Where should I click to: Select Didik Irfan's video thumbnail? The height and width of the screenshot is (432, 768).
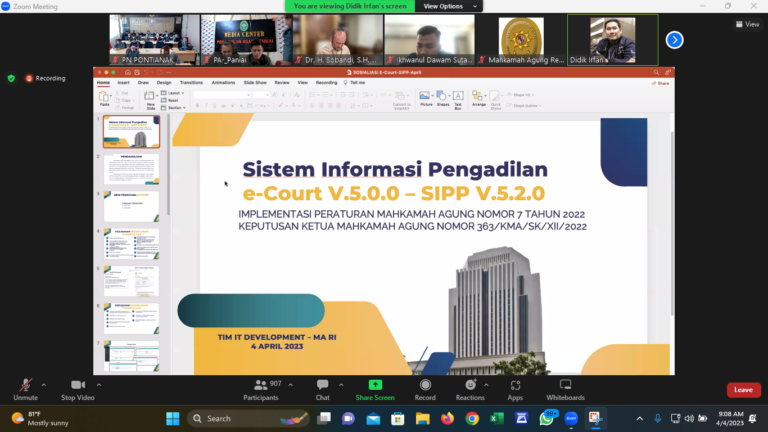click(x=612, y=40)
